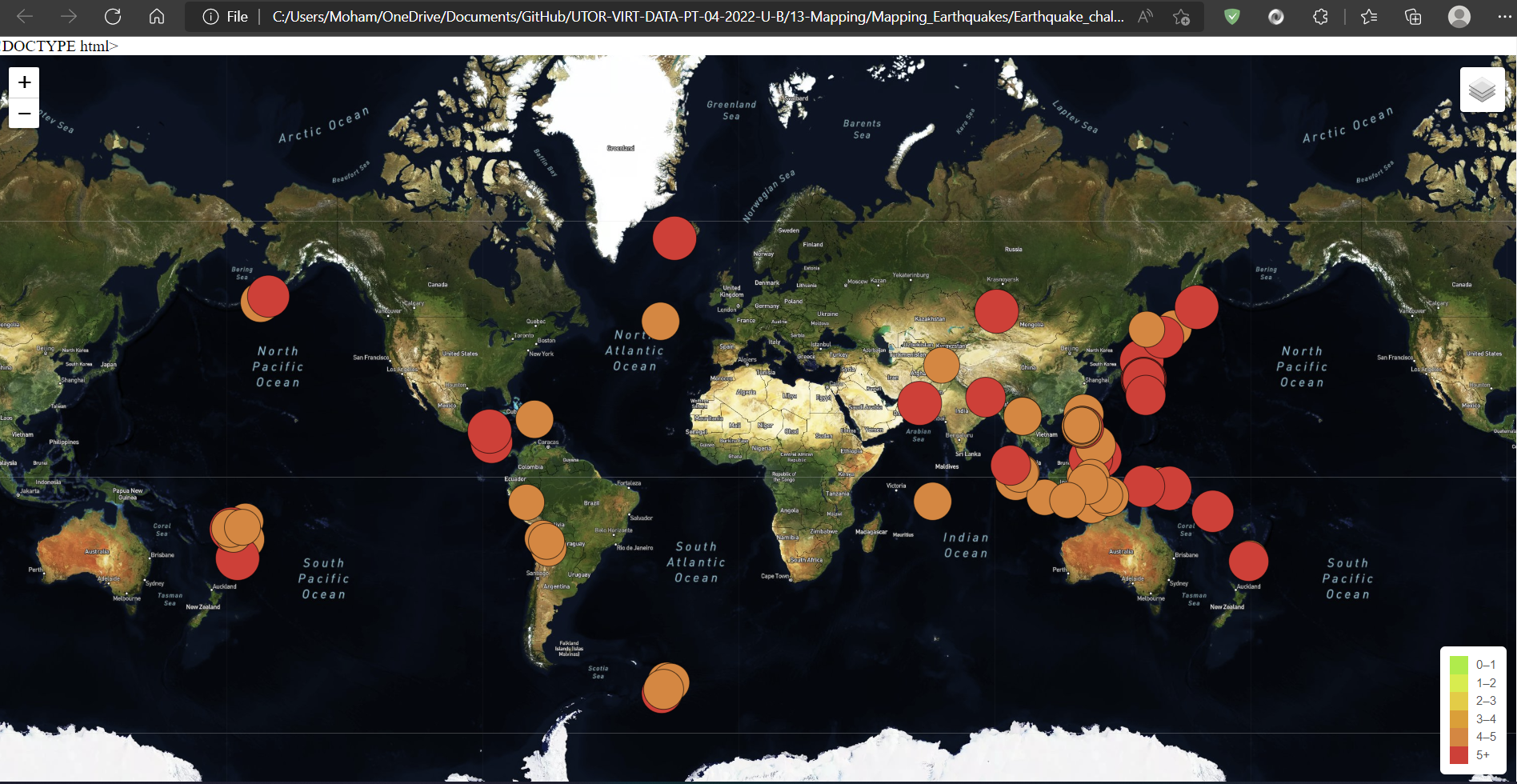Refresh the earthquake map page
Image resolution: width=1517 pixels, height=784 pixels.
(113, 16)
